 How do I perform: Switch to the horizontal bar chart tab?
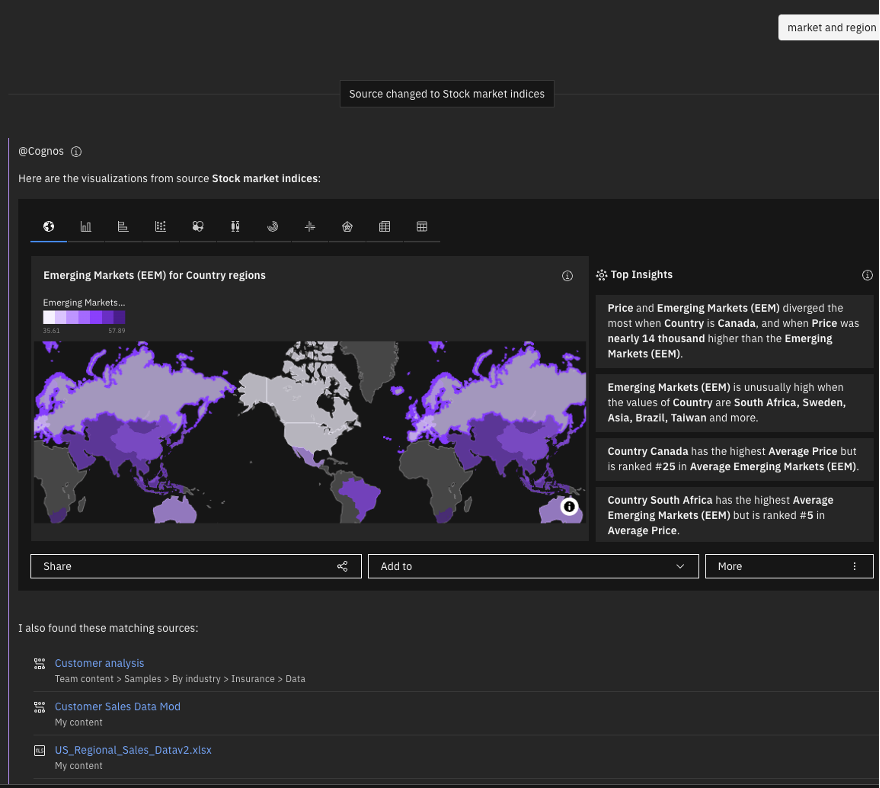(x=123, y=227)
